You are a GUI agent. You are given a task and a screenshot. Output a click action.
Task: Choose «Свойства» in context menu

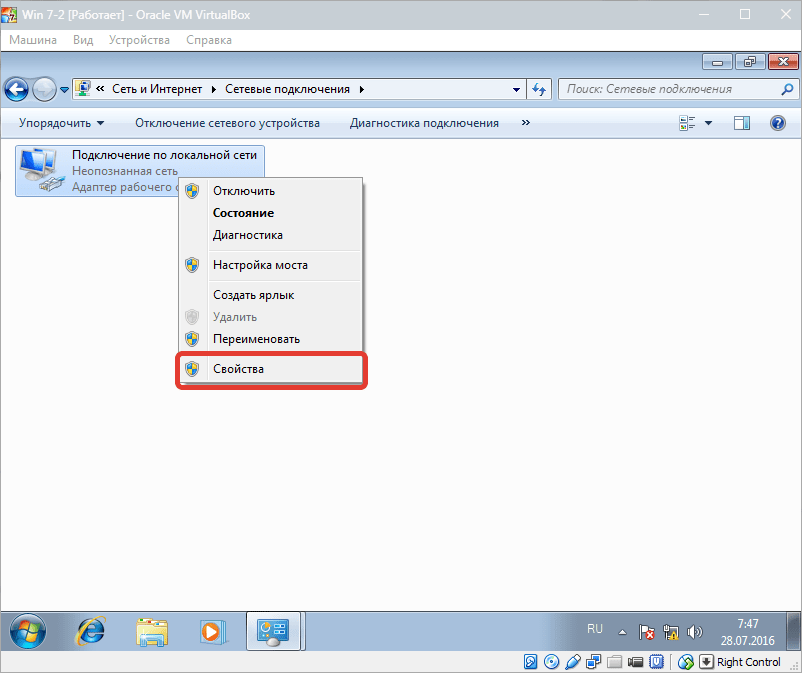click(270, 369)
